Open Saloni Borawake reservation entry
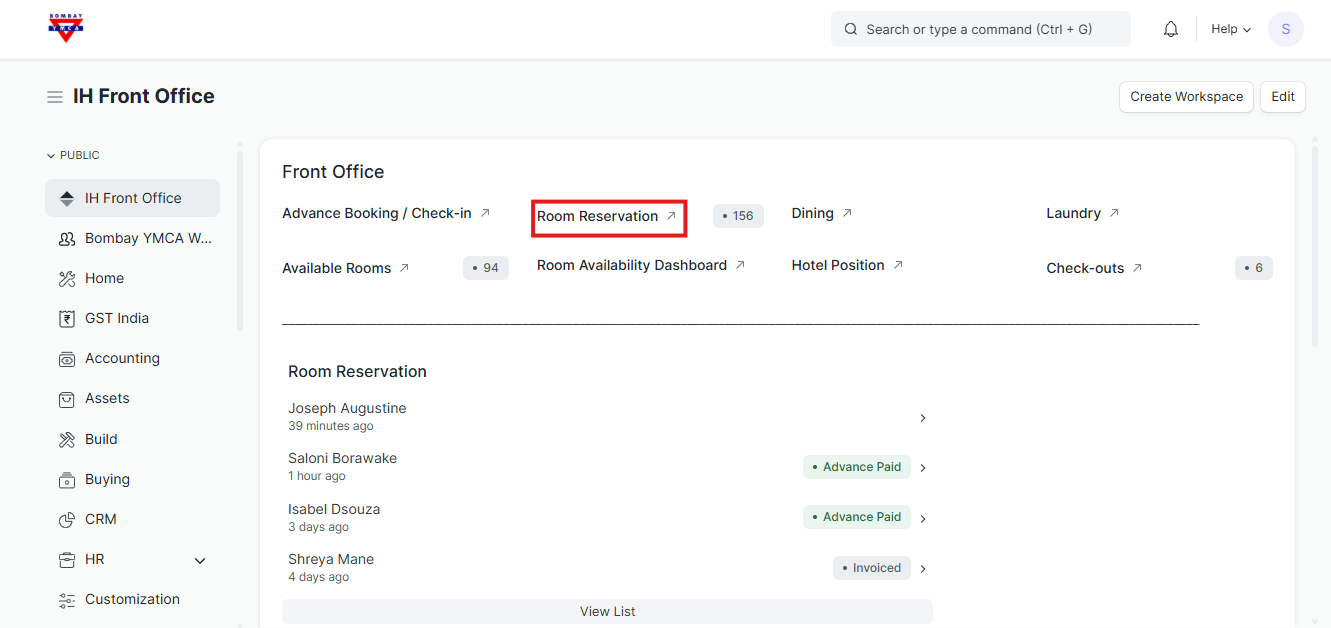This screenshot has height=628, width=1331. [x=343, y=458]
